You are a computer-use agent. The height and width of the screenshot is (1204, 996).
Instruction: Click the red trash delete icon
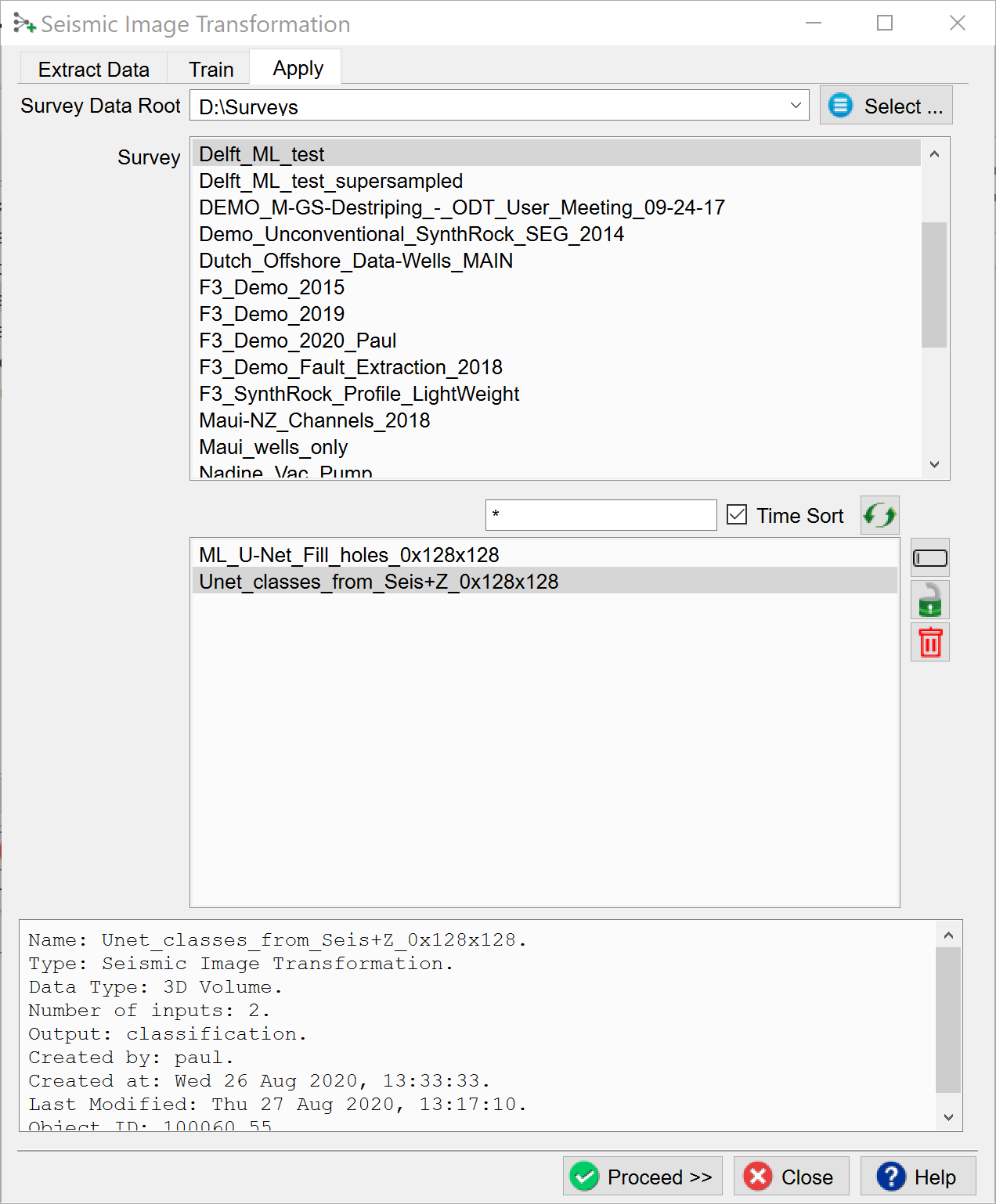click(x=929, y=643)
